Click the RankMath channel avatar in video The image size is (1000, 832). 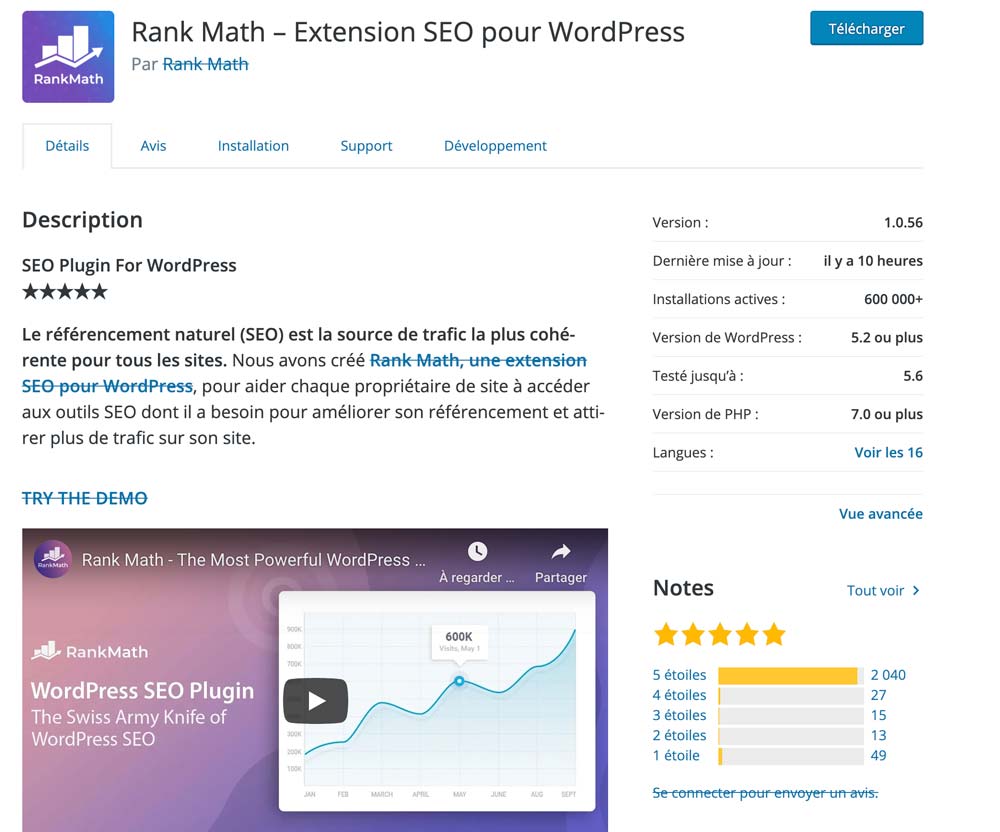52,559
